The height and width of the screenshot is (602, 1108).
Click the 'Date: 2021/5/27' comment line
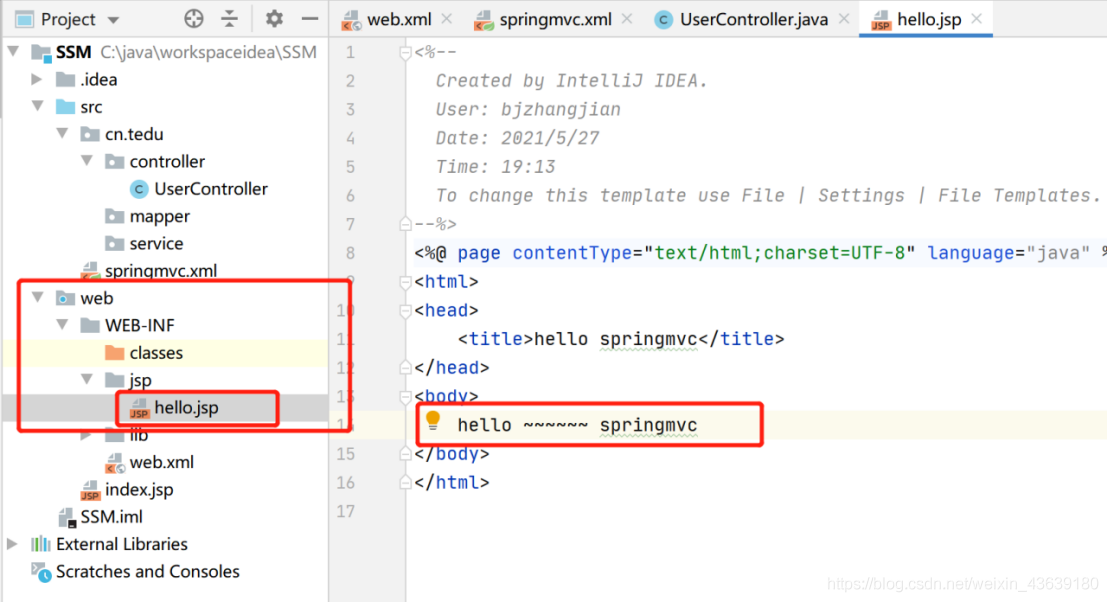(x=517, y=138)
